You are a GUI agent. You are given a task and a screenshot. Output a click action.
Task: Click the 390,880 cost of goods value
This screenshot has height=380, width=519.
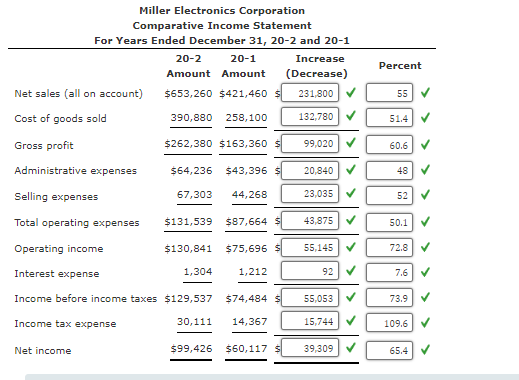(x=191, y=117)
